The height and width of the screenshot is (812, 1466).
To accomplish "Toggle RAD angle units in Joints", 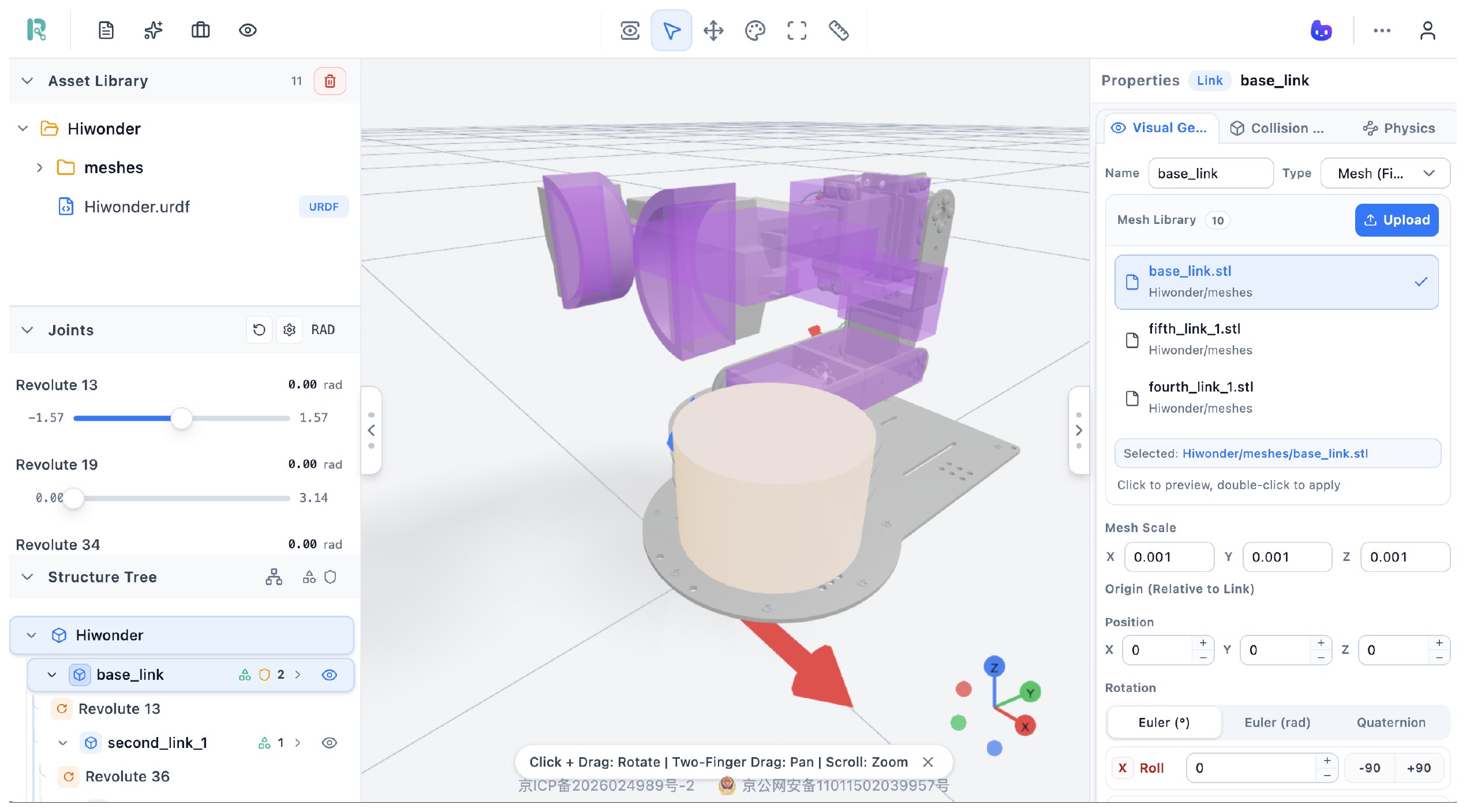I will [x=323, y=330].
